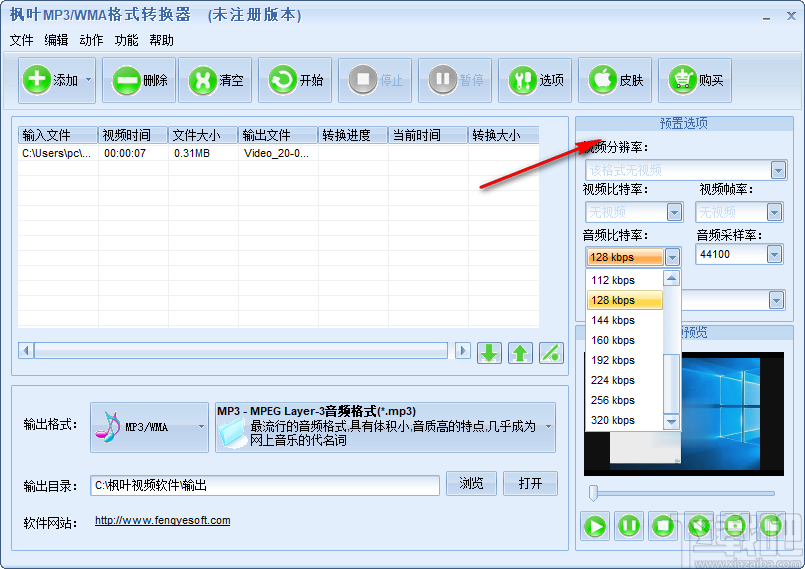Play the preview video

pyautogui.click(x=596, y=526)
